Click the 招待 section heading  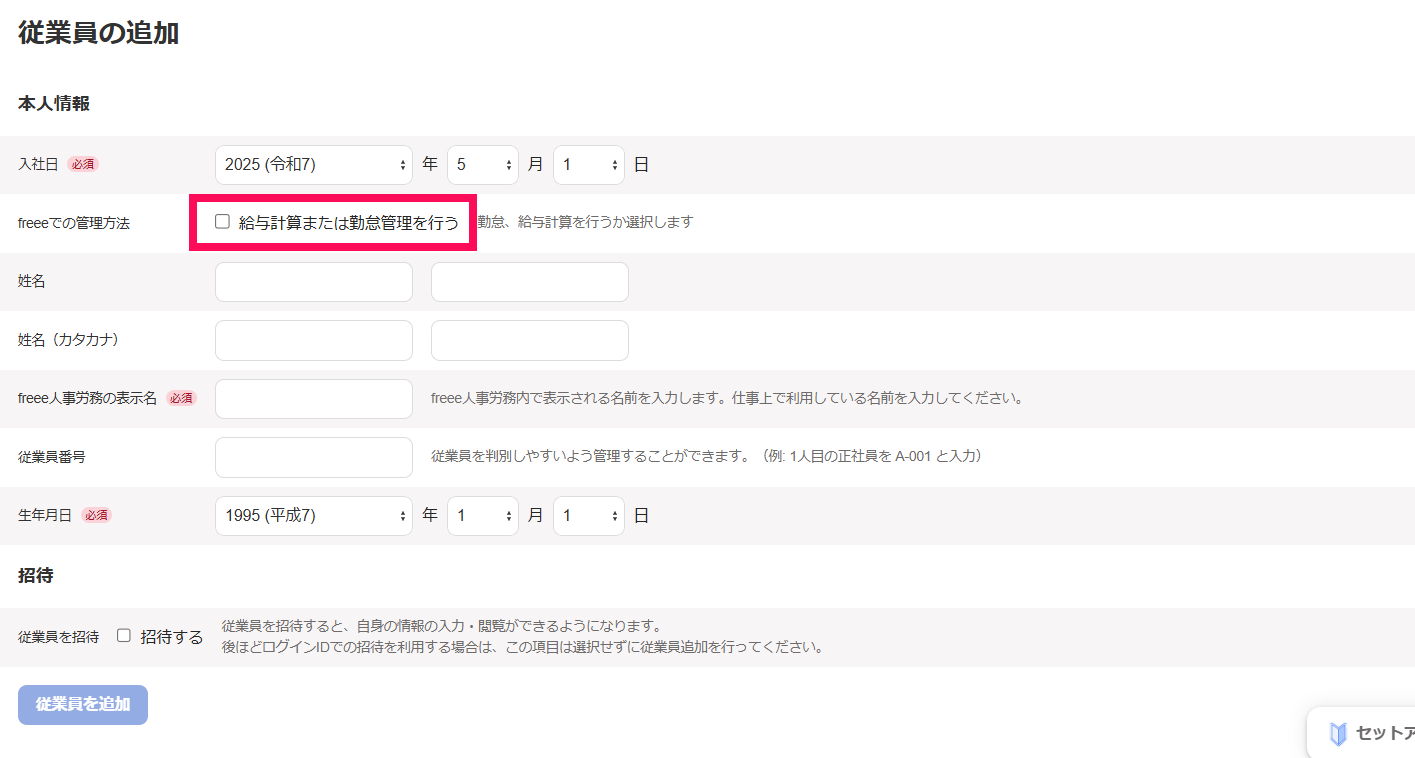click(x=36, y=575)
